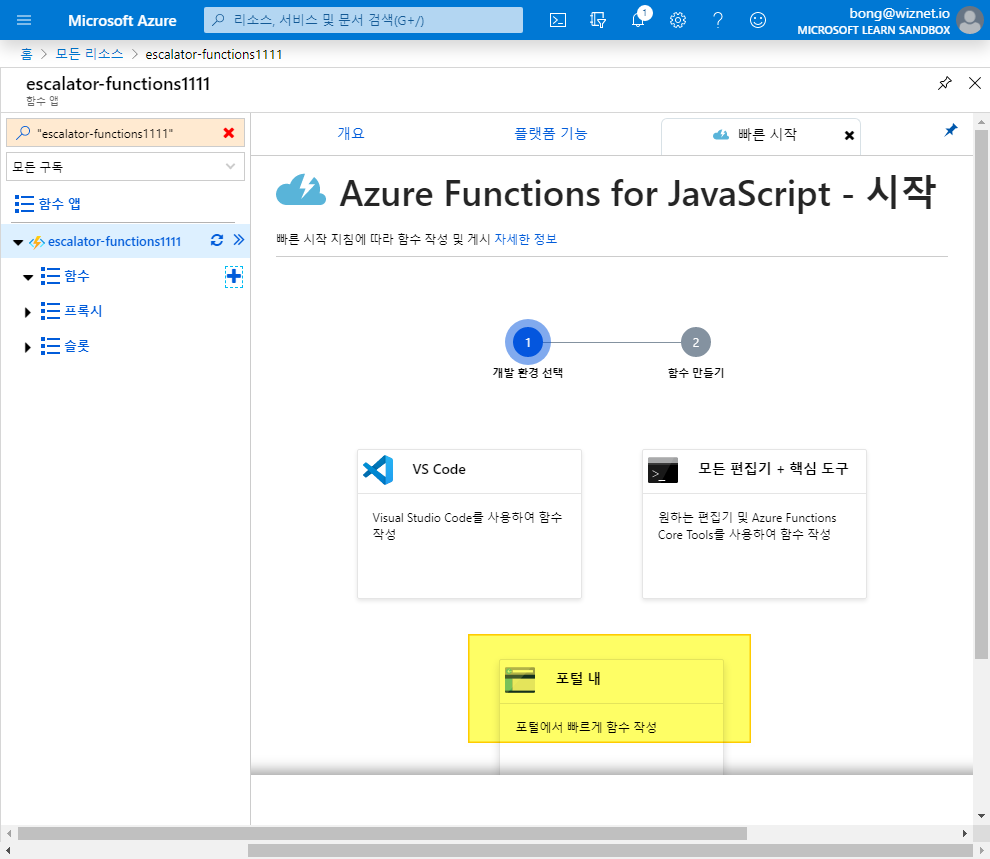Click the Azure Functions cloud lightning logo
990x859 pixels.
[301, 191]
